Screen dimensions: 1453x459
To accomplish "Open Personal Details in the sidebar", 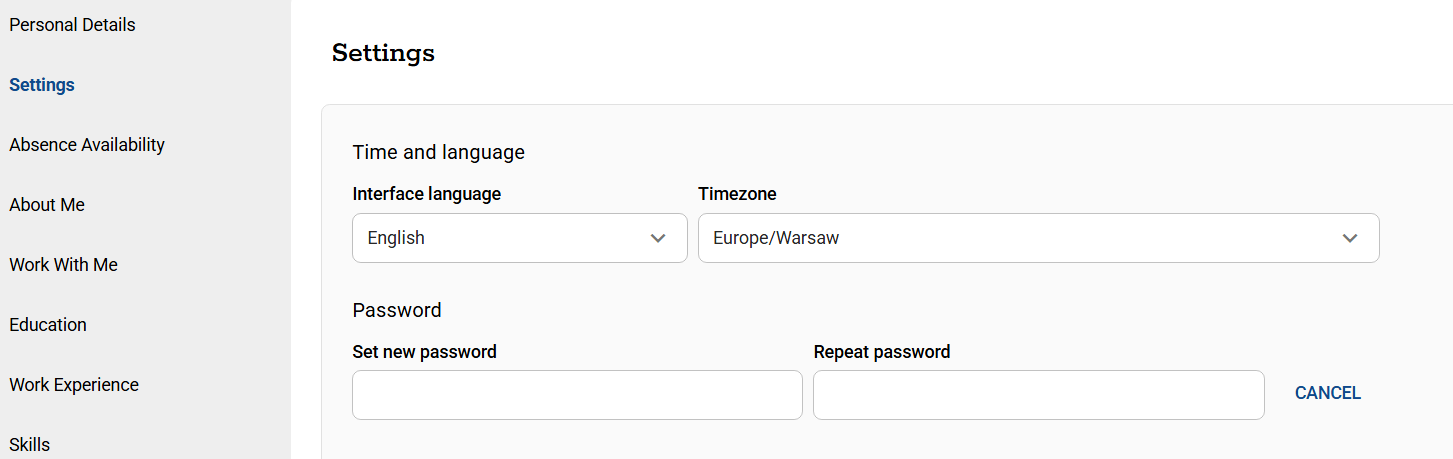I will (x=72, y=25).
